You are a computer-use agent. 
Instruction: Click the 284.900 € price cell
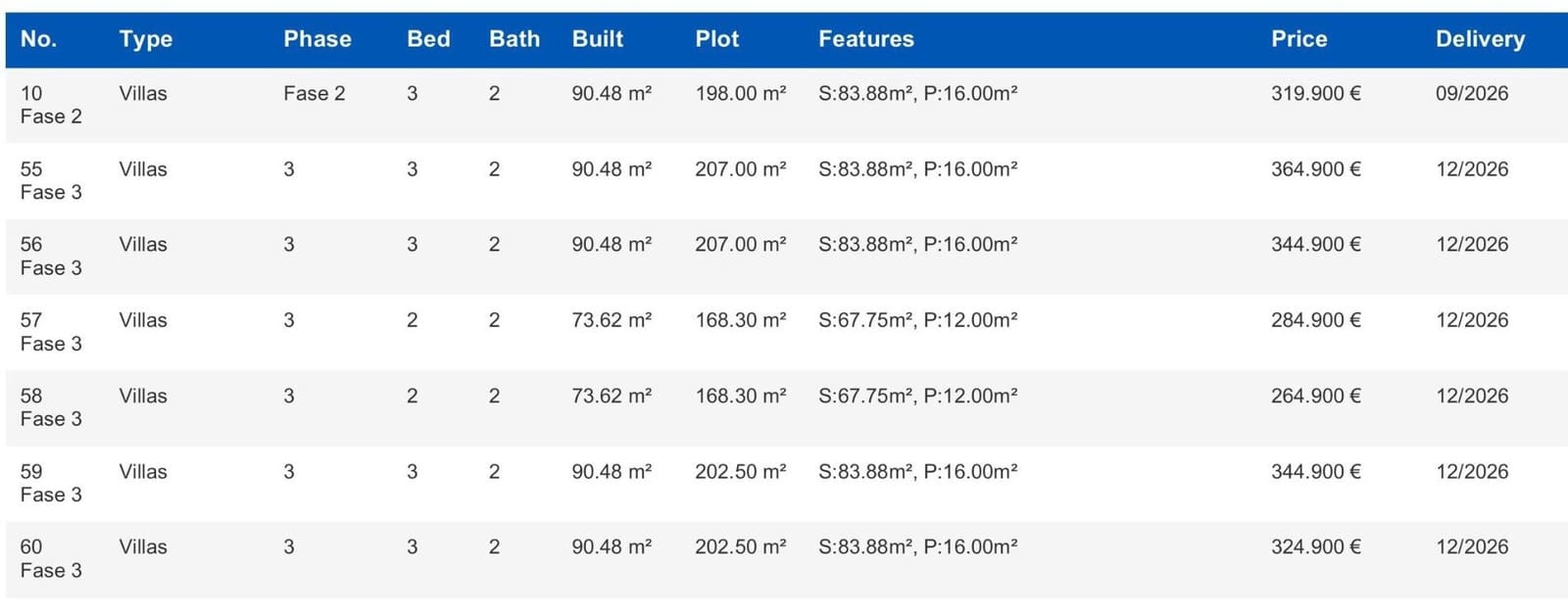click(1315, 320)
